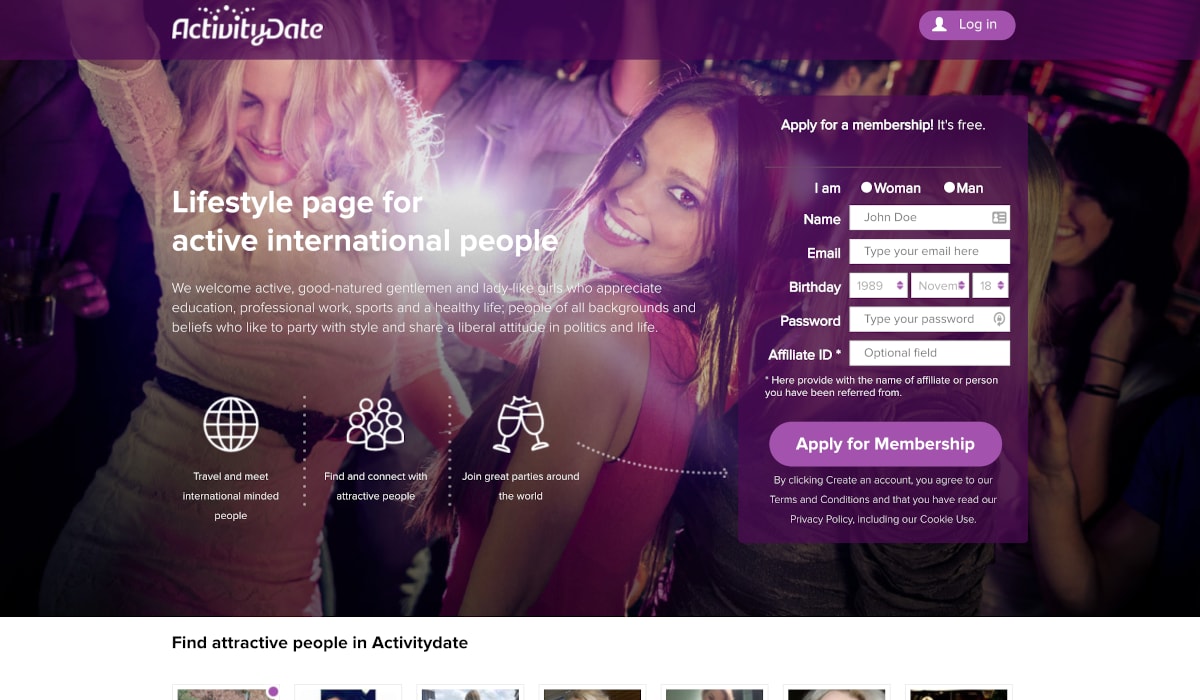The image size is (1200, 700).
Task: Click in the Affiliate ID optional field
Action: click(929, 353)
